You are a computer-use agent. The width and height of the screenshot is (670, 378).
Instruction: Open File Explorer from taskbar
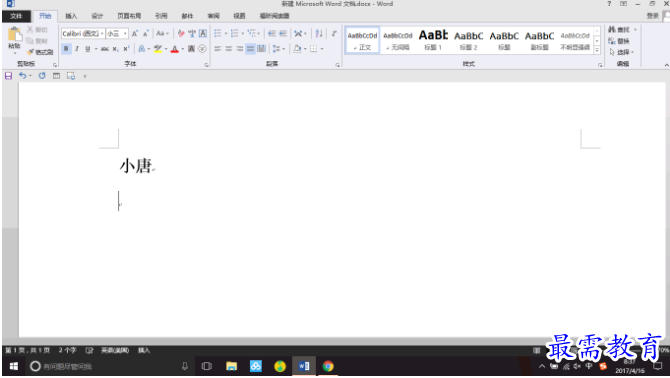pos(231,366)
